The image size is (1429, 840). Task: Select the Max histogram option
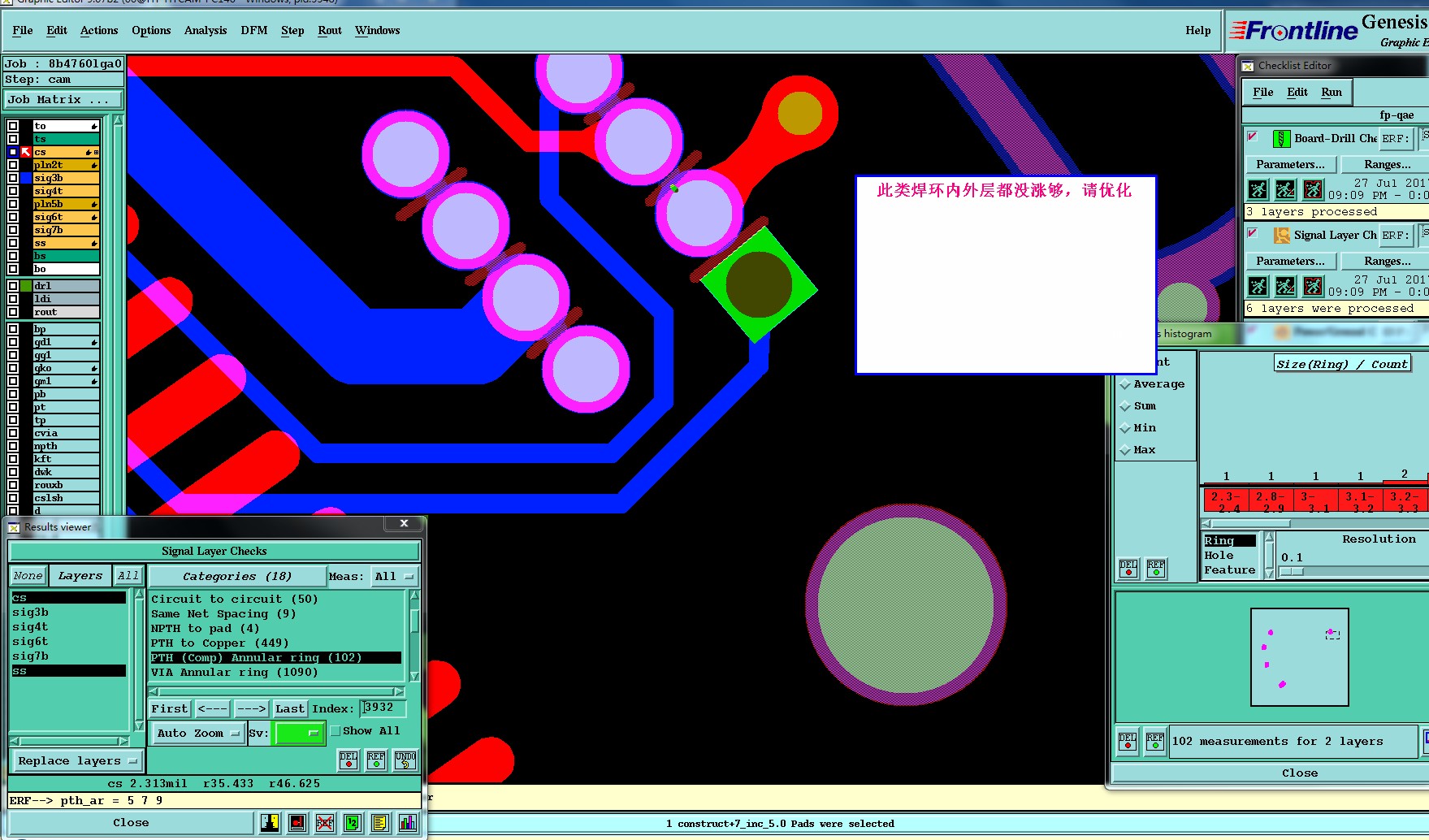(x=1125, y=450)
